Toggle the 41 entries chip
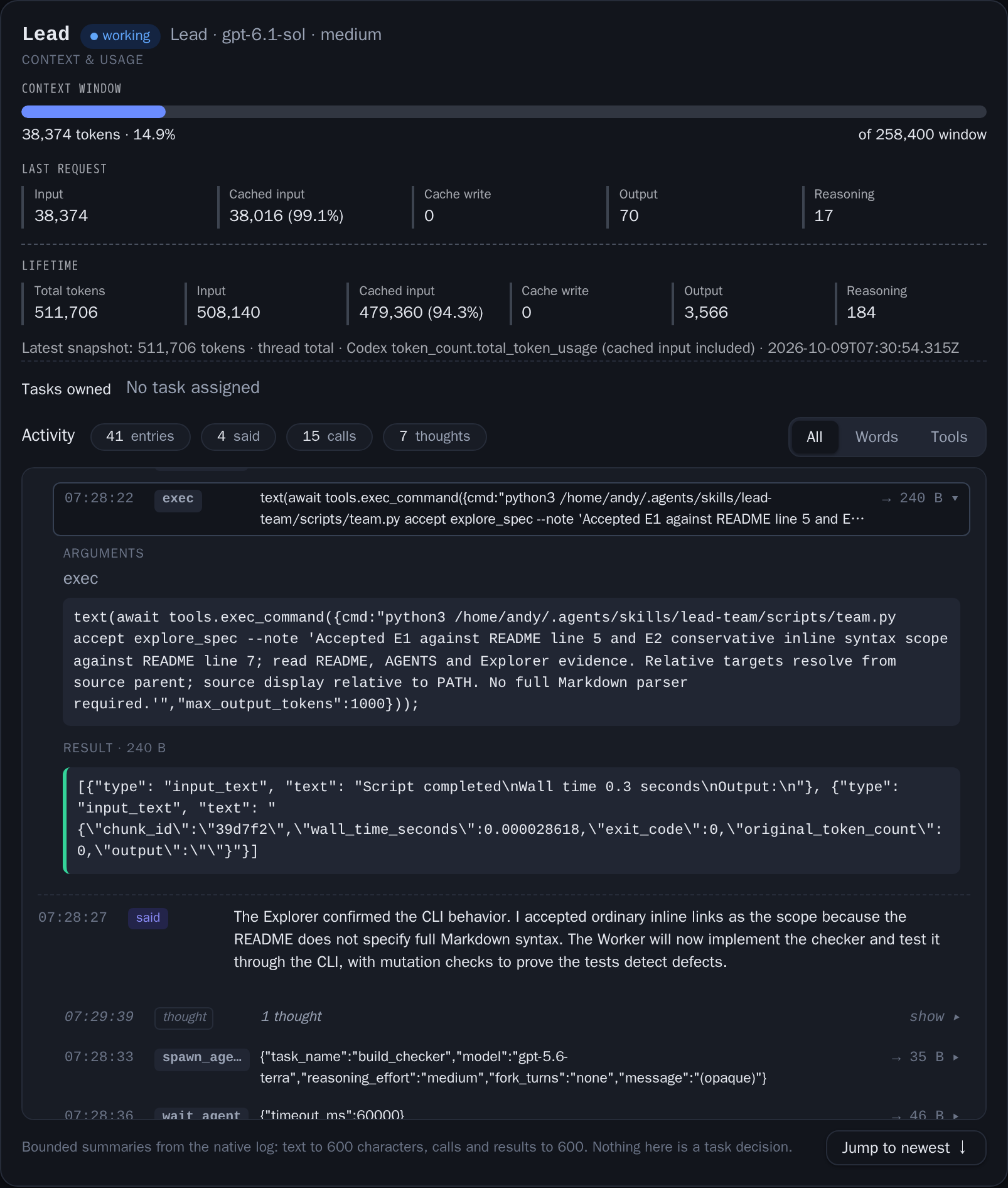Screen dimensions: 1008x1188 point(140,436)
